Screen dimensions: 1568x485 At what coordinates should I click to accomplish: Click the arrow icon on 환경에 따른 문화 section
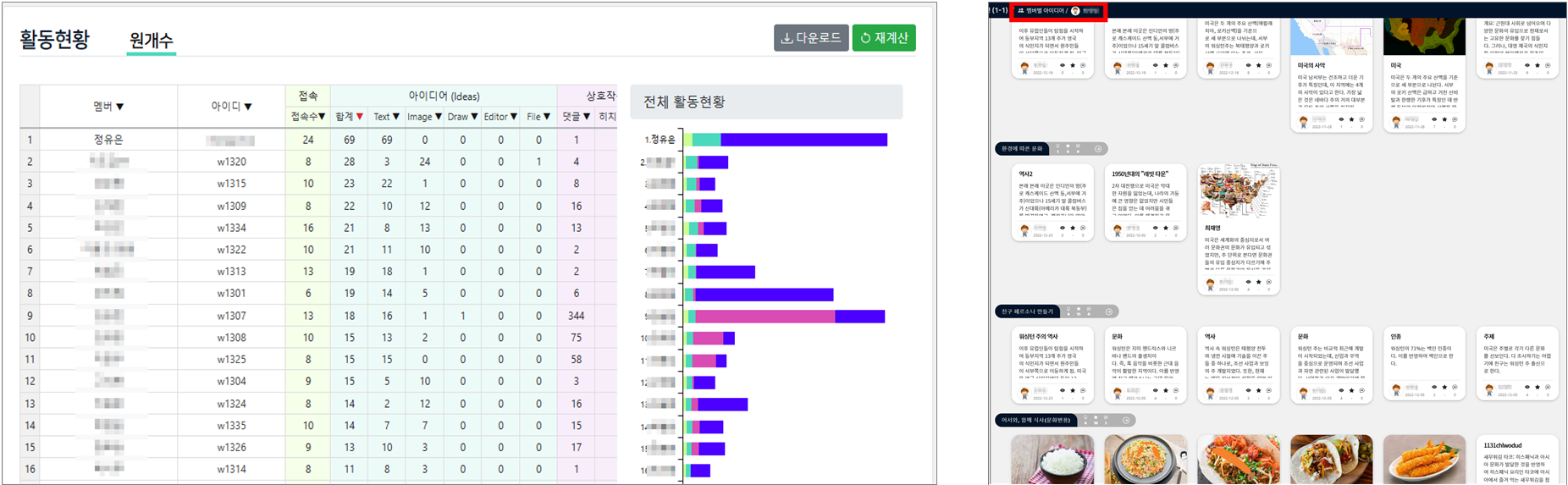1098,149
